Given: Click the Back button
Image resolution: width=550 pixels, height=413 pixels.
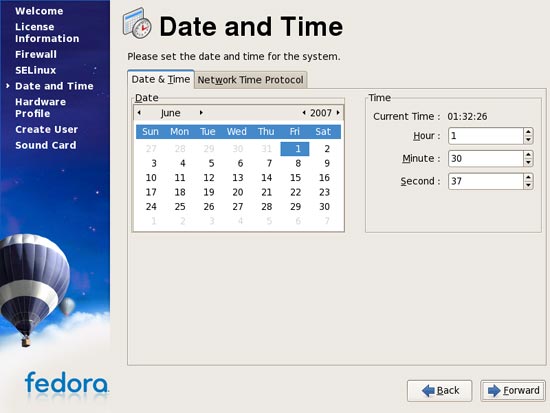Looking at the screenshot, I should coord(440,391).
